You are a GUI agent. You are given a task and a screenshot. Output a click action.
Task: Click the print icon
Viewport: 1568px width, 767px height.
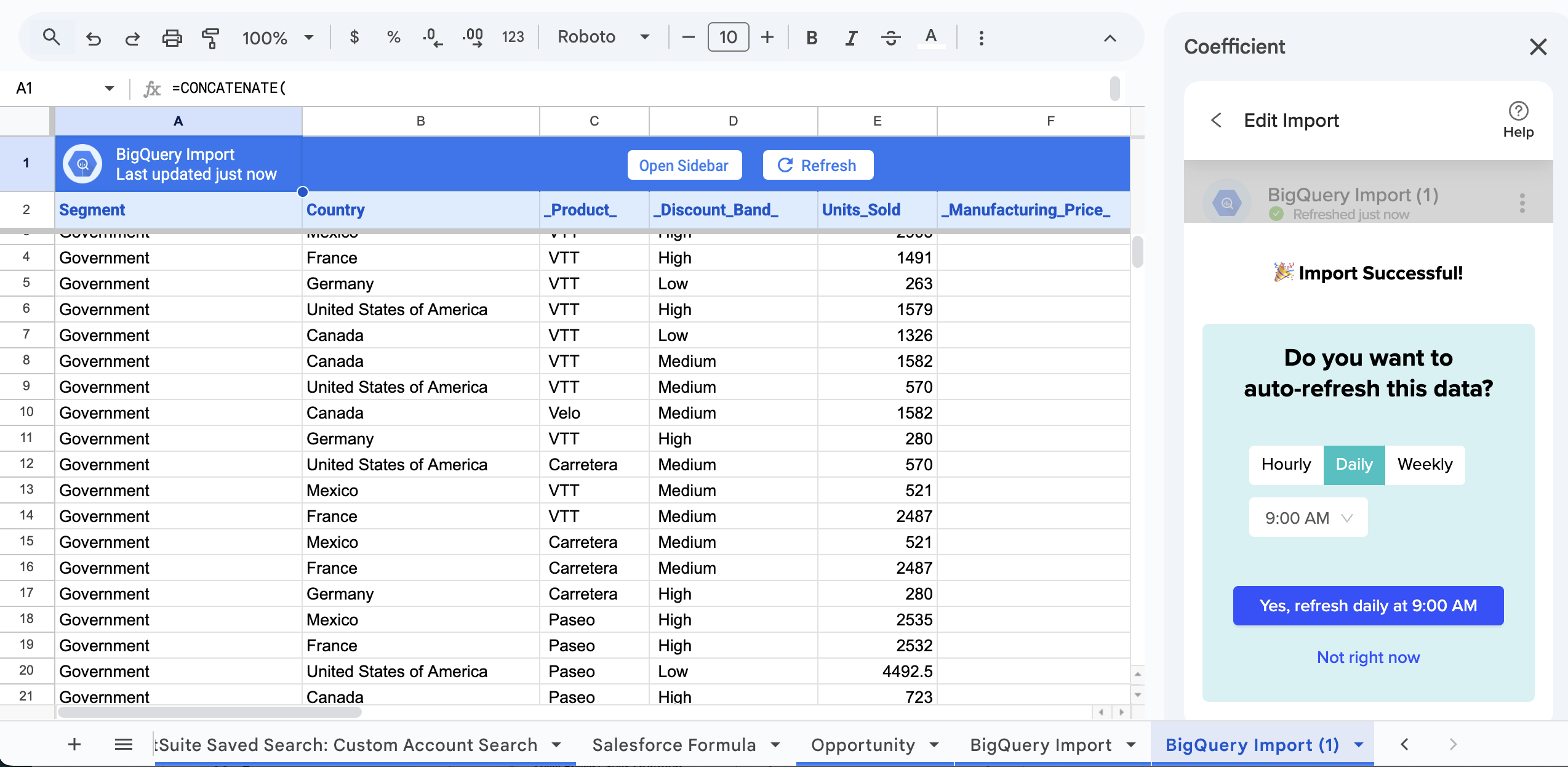[172, 38]
